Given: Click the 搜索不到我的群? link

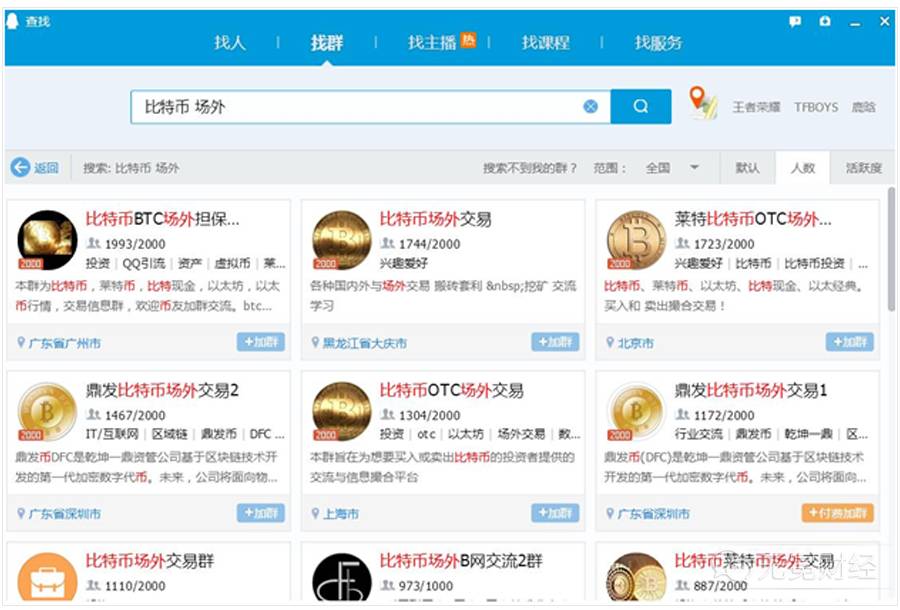Looking at the screenshot, I should click(529, 168).
